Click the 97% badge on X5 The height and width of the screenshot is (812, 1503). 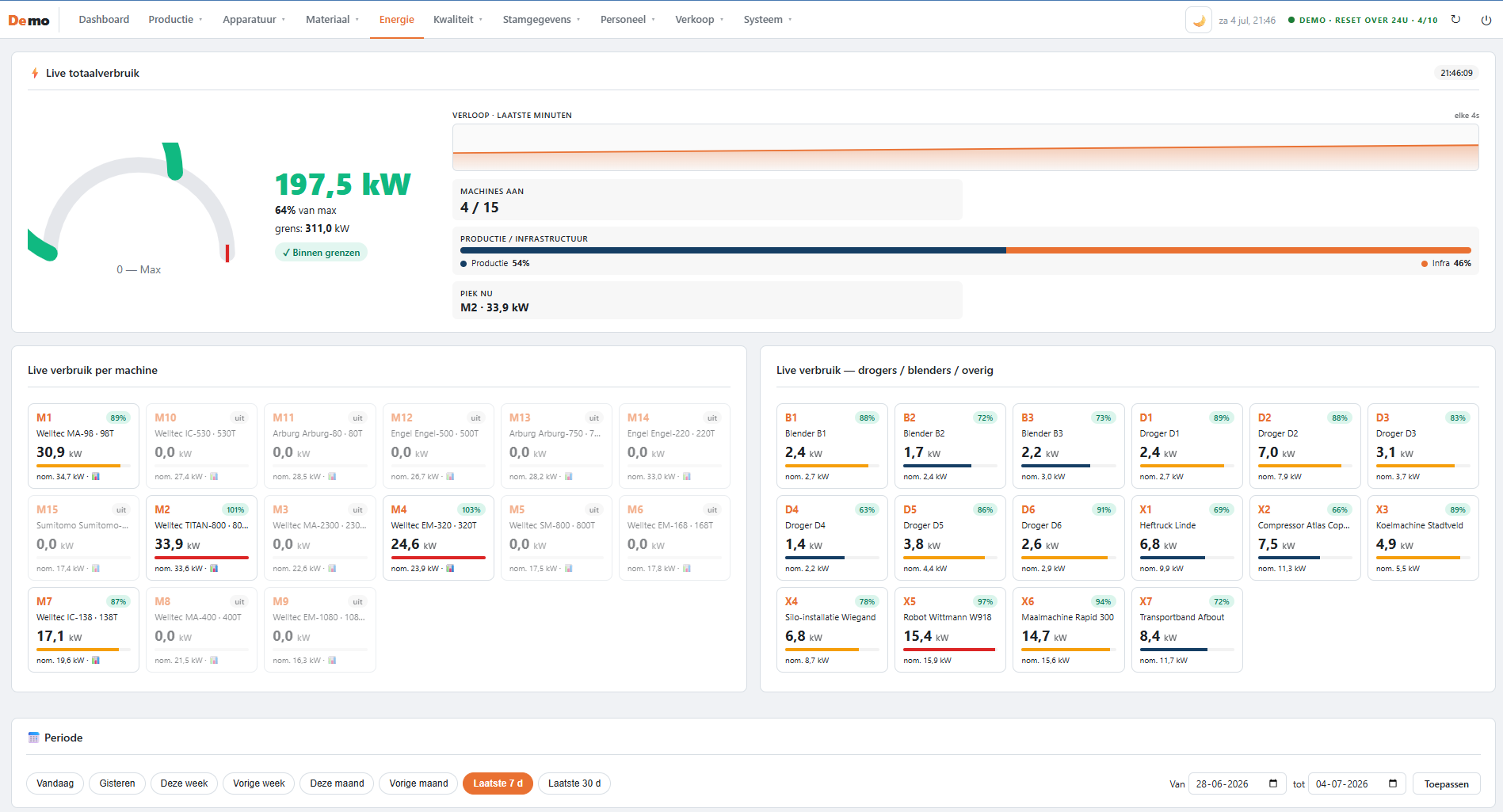(x=985, y=602)
